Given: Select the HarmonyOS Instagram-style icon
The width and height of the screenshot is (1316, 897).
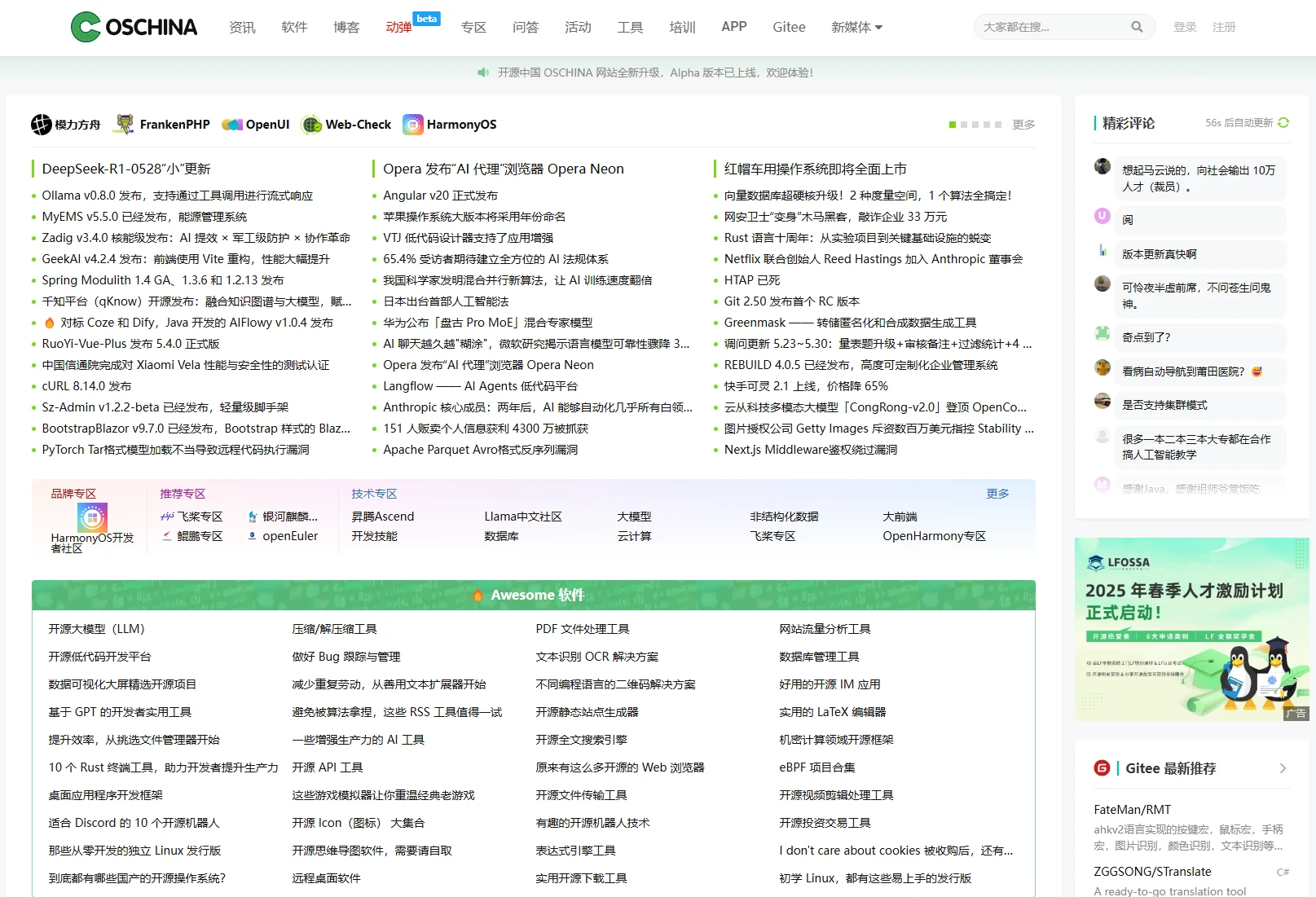Looking at the screenshot, I should 413,124.
